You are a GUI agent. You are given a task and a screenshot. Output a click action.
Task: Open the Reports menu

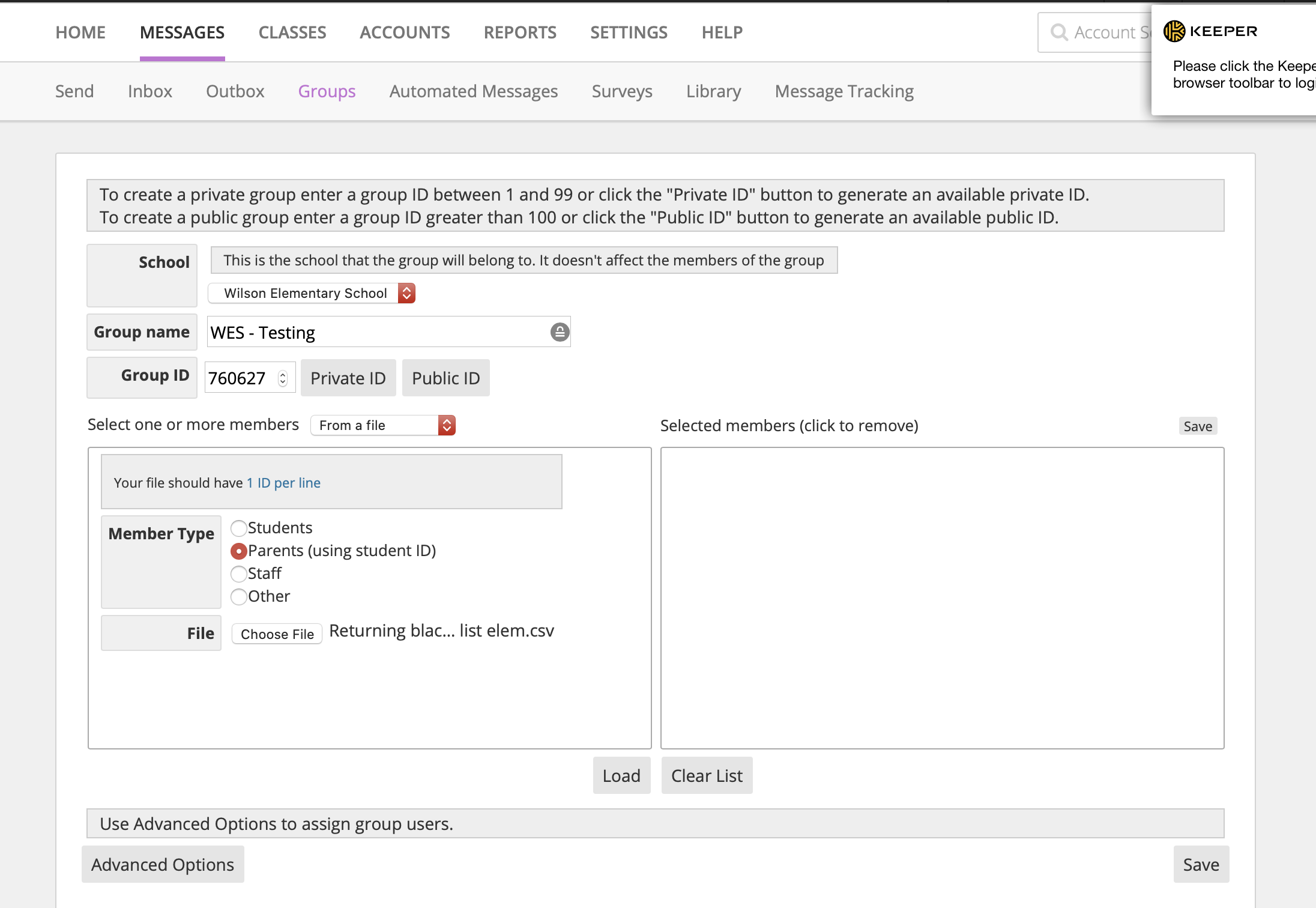[x=520, y=32]
